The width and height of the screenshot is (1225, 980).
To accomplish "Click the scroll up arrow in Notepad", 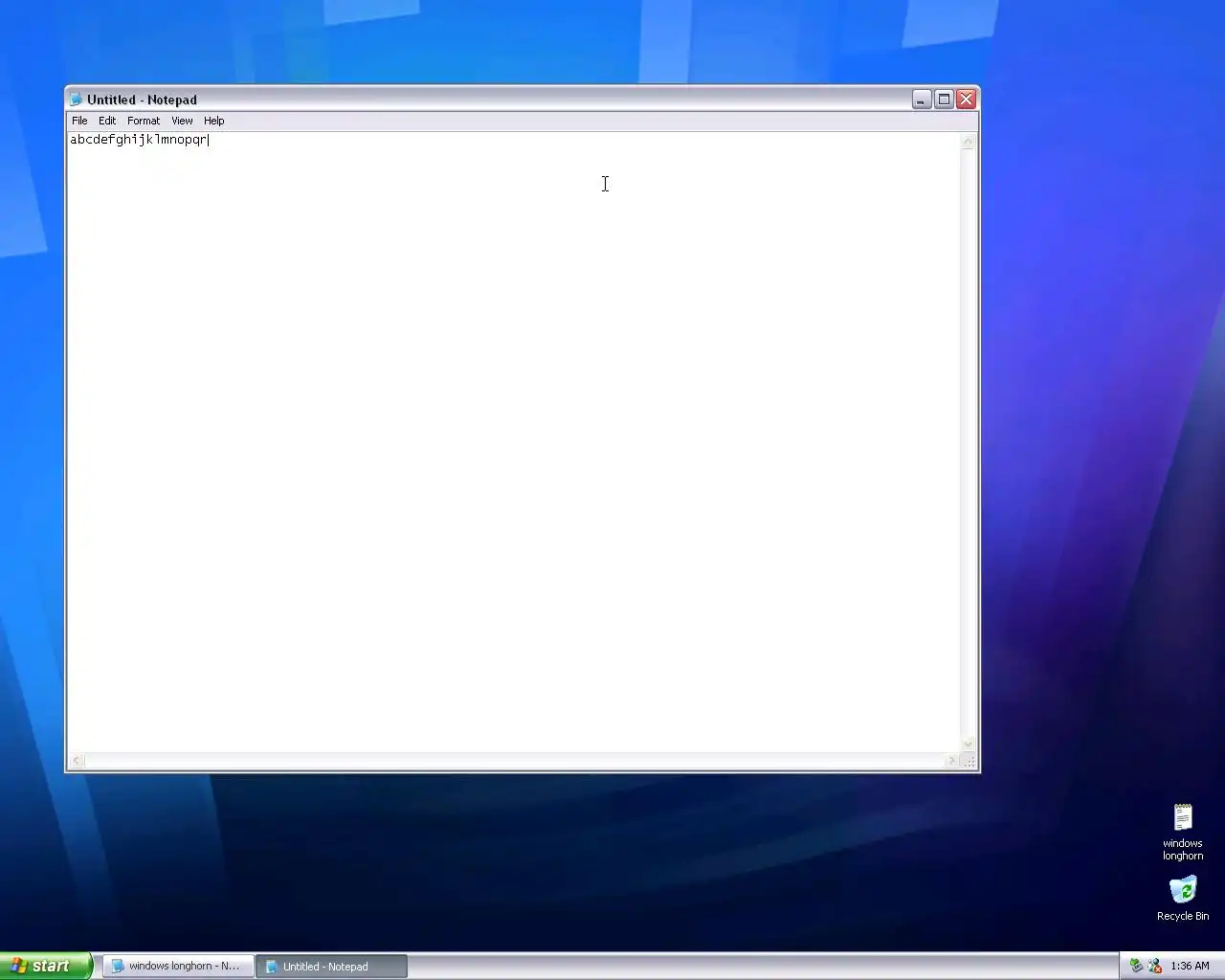I will (x=968, y=142).
